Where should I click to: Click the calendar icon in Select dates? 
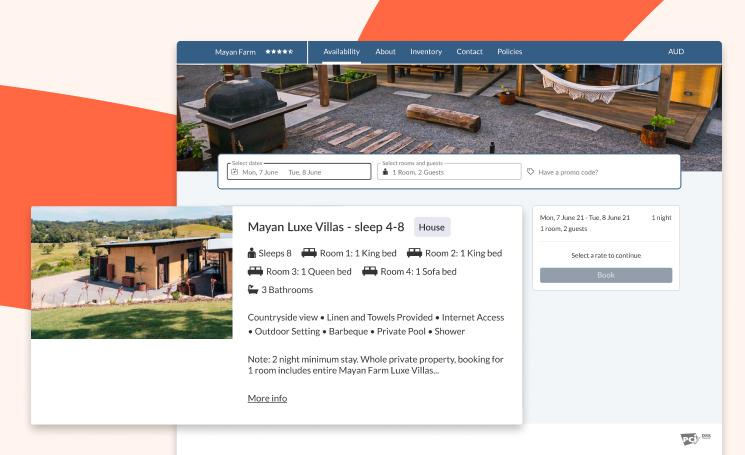click(x=235, y=172)
